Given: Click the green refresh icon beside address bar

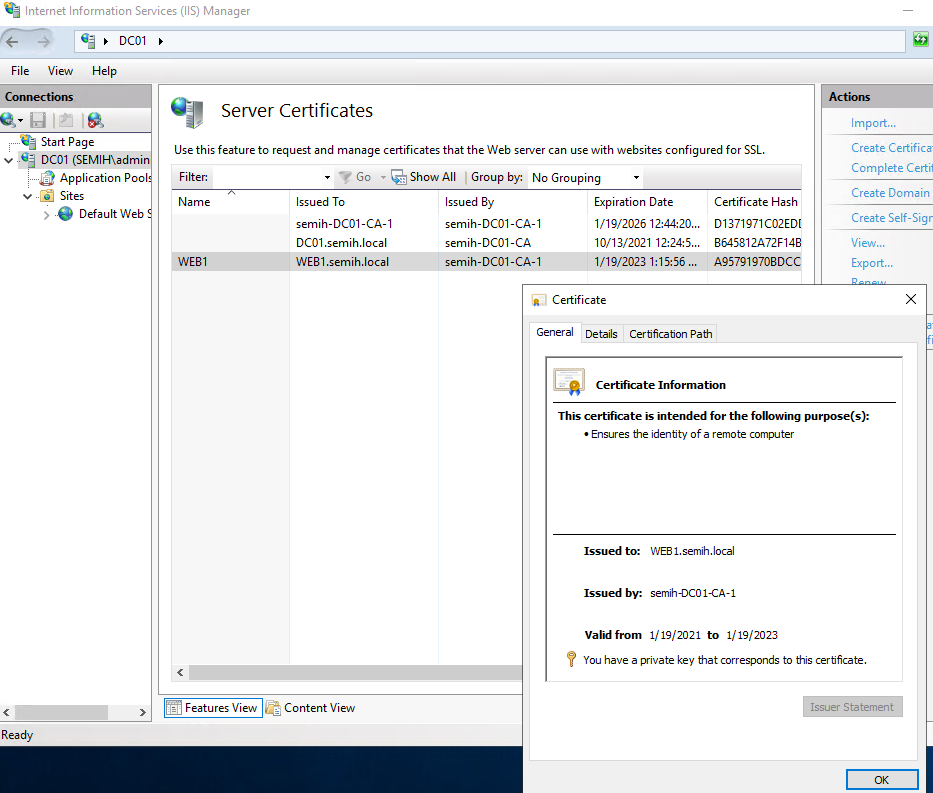Looking at the screenshot, I should 920,40.
